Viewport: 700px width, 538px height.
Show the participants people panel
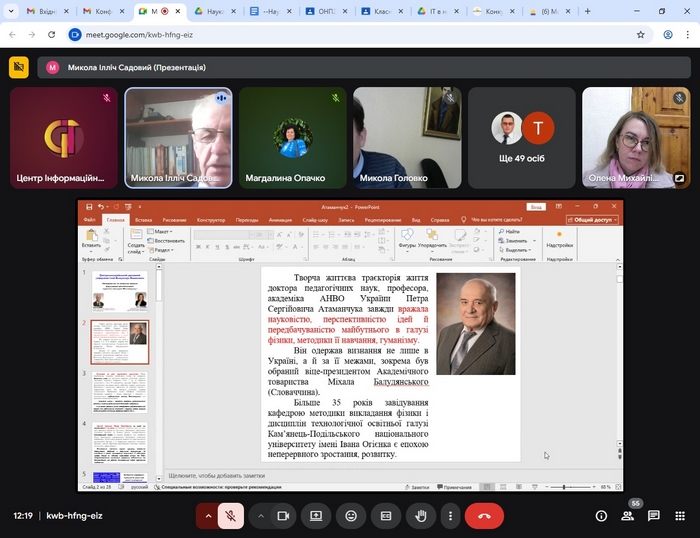click(x=627, y=516)
